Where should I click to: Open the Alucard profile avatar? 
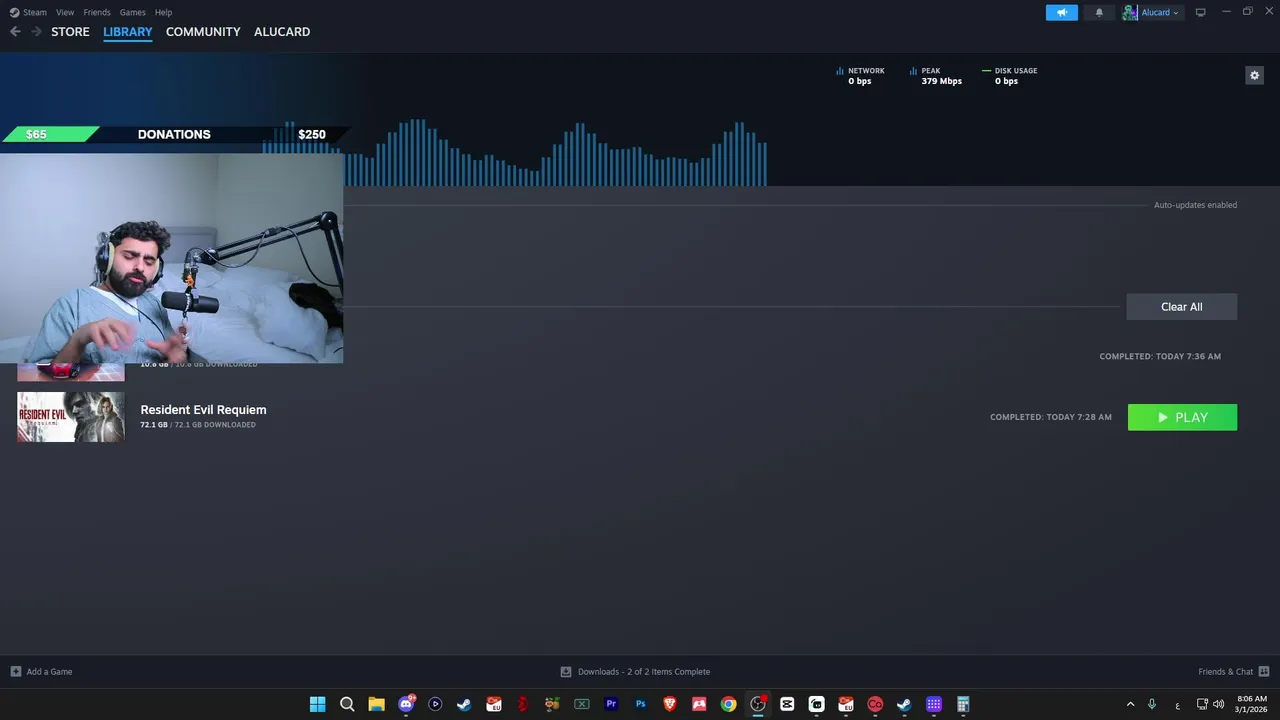click(x=1130, y=12)
